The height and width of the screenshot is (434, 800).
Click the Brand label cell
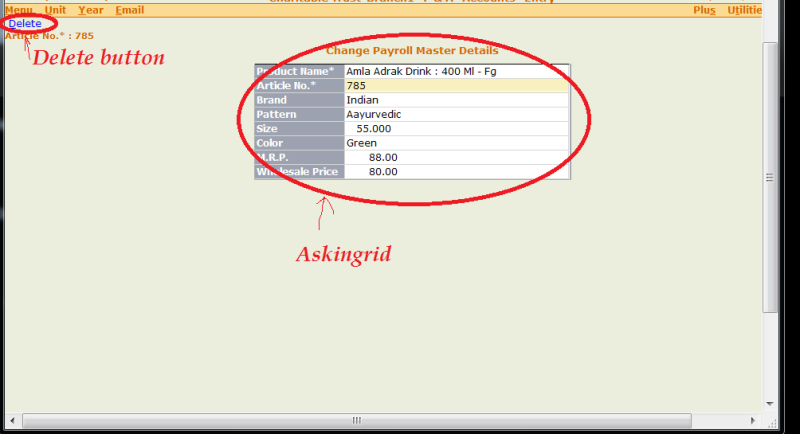click(299, 100)
